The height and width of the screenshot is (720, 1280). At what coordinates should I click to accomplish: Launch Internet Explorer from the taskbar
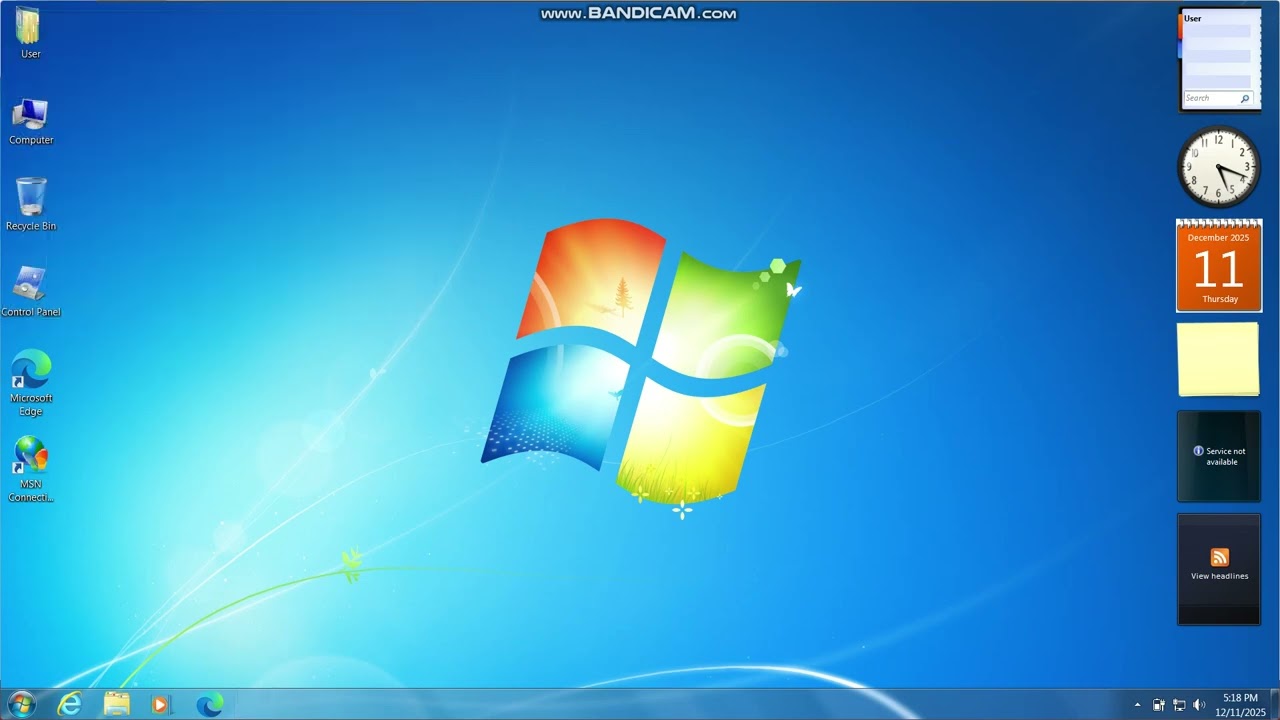pos(69,704)
